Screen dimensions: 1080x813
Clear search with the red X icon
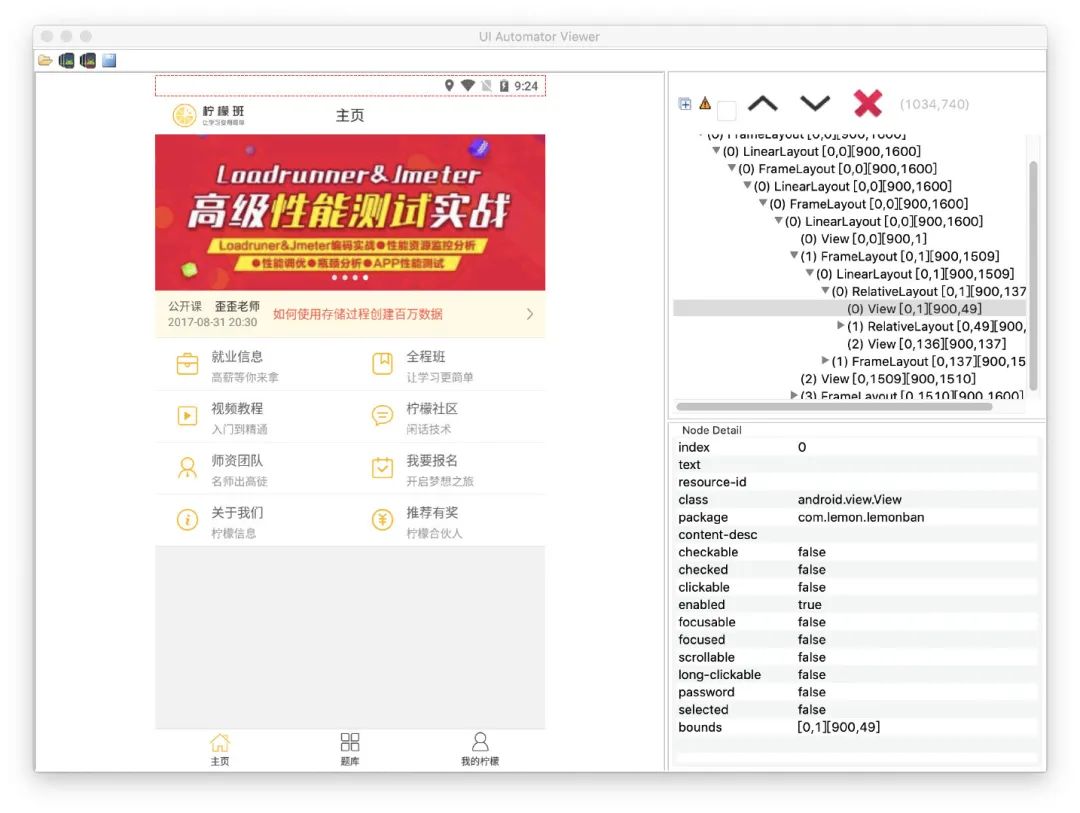tap(867, 103)
